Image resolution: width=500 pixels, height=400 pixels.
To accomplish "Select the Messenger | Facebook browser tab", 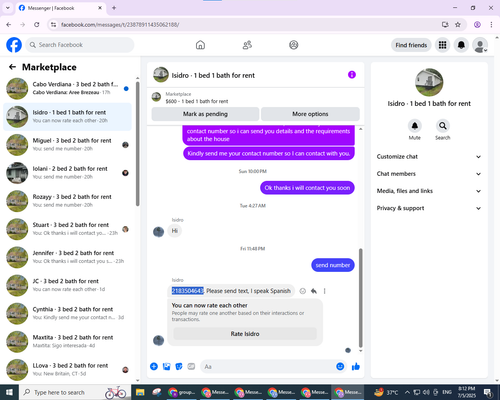I will point(61,8).
